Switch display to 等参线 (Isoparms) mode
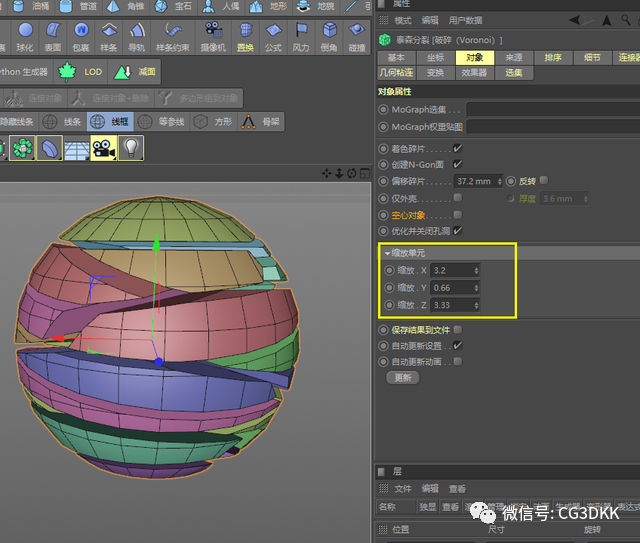The height and width of the screenshot is (543, 640). point(162,122)
